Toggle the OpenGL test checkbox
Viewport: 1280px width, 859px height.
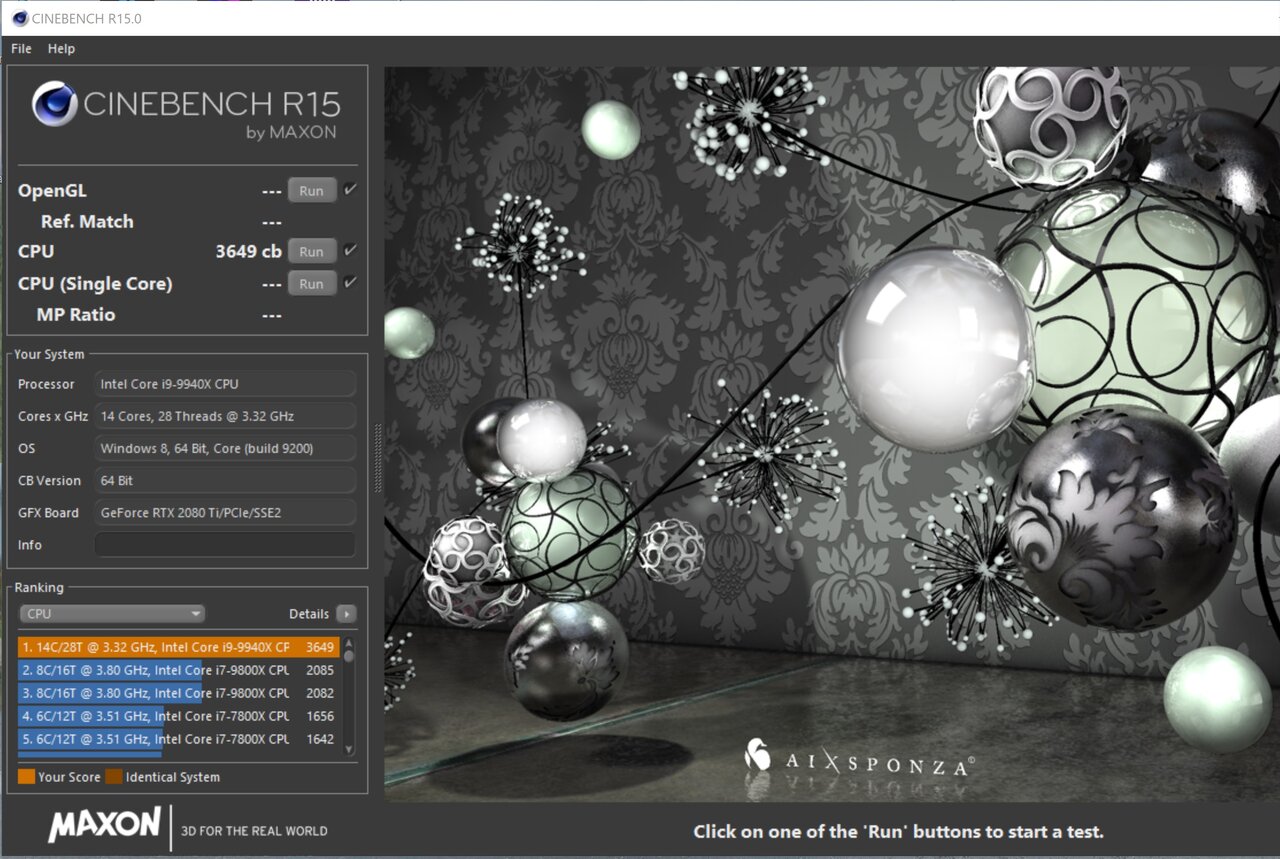[x=350, y=189]
